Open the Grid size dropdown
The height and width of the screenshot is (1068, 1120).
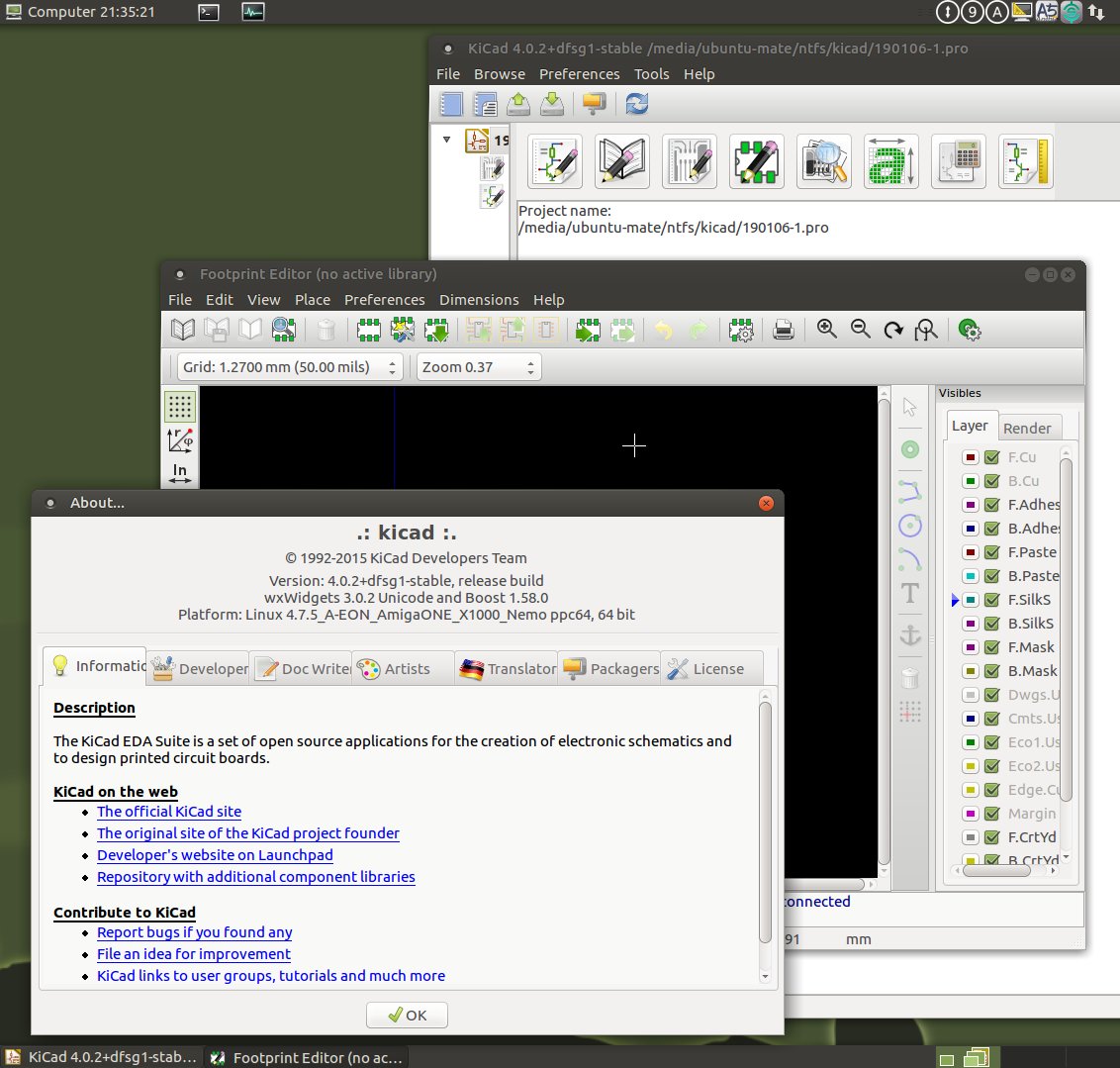coord(289,367)
